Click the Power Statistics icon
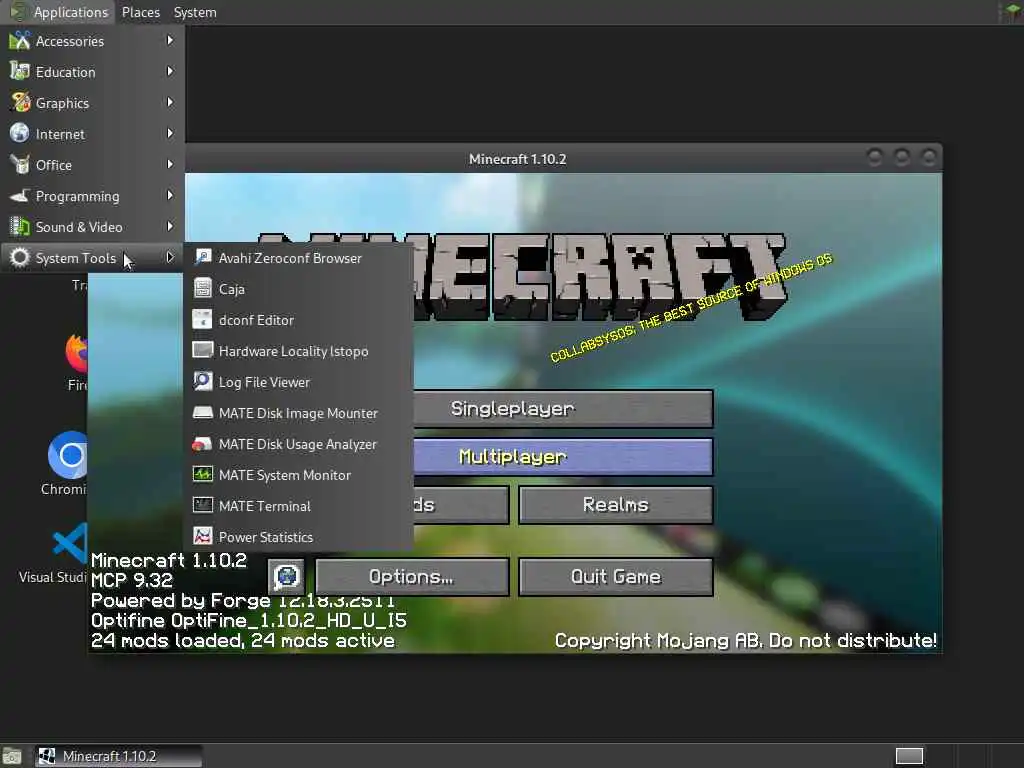This screenshot has width=1024, height=768. click(x=202, y=536)
